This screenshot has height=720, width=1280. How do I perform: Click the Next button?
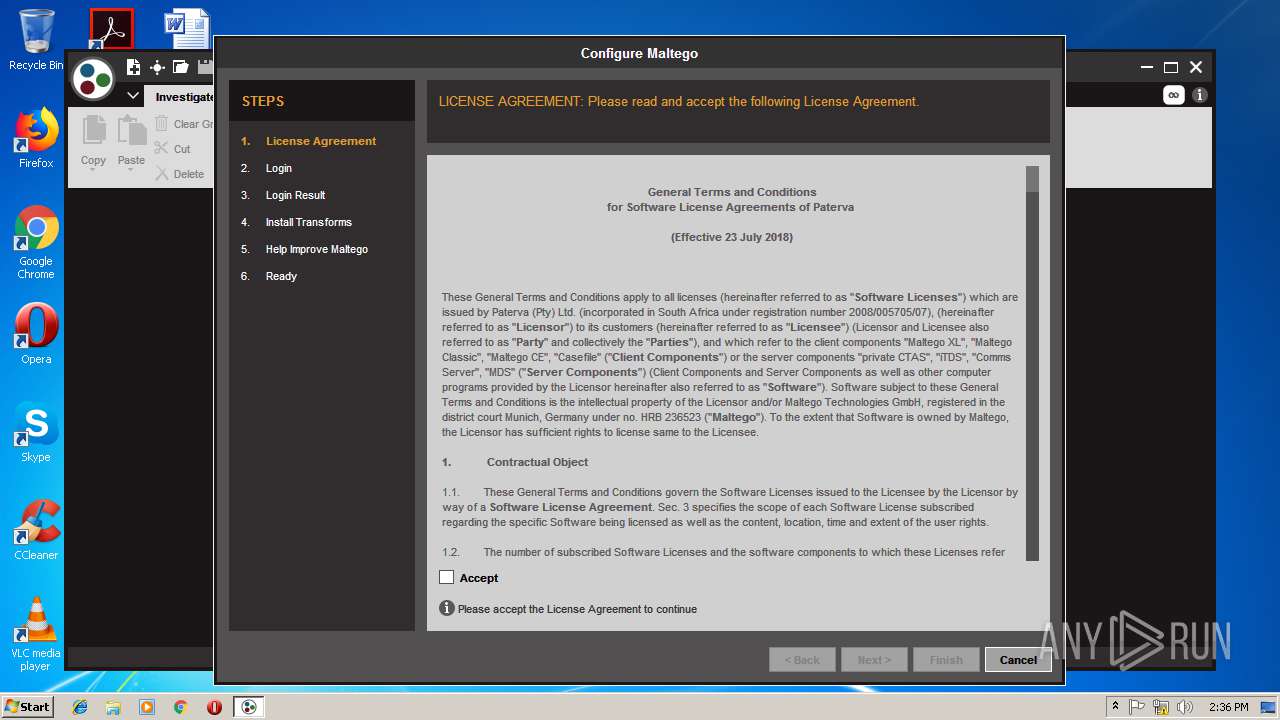click(x=874, y=660)
